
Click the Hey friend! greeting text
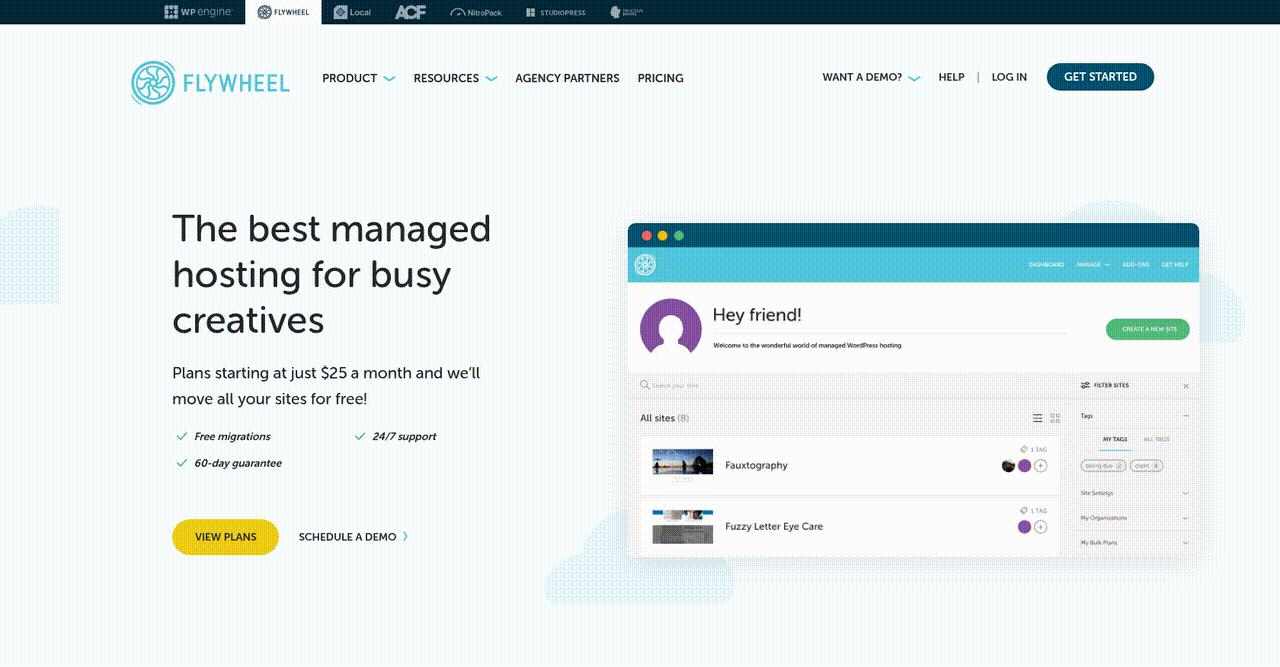[x=757, y=315]
